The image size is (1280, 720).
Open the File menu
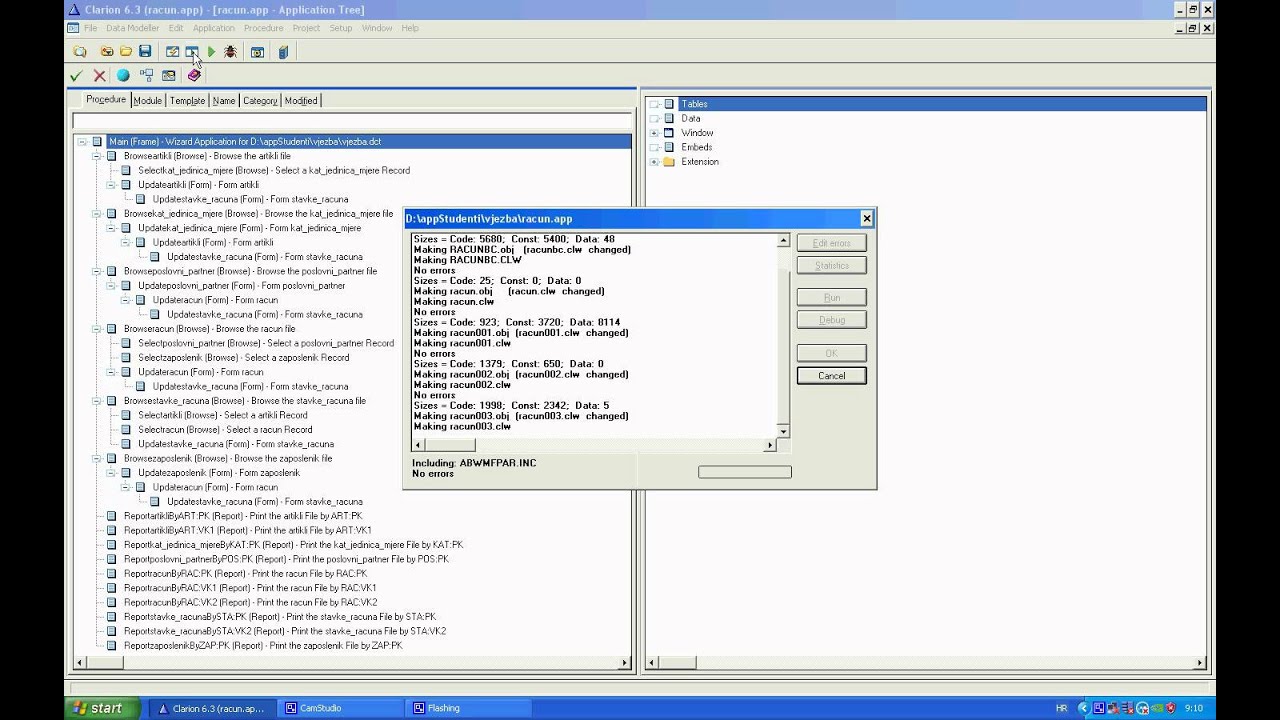point(90,28)
